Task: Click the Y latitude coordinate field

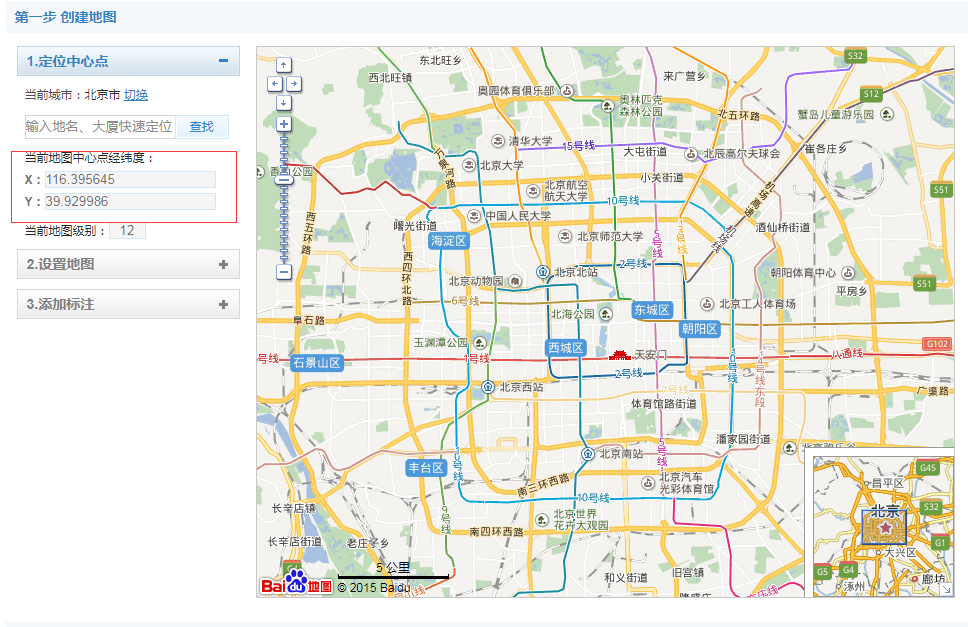Action: click(x=130, y=202)
